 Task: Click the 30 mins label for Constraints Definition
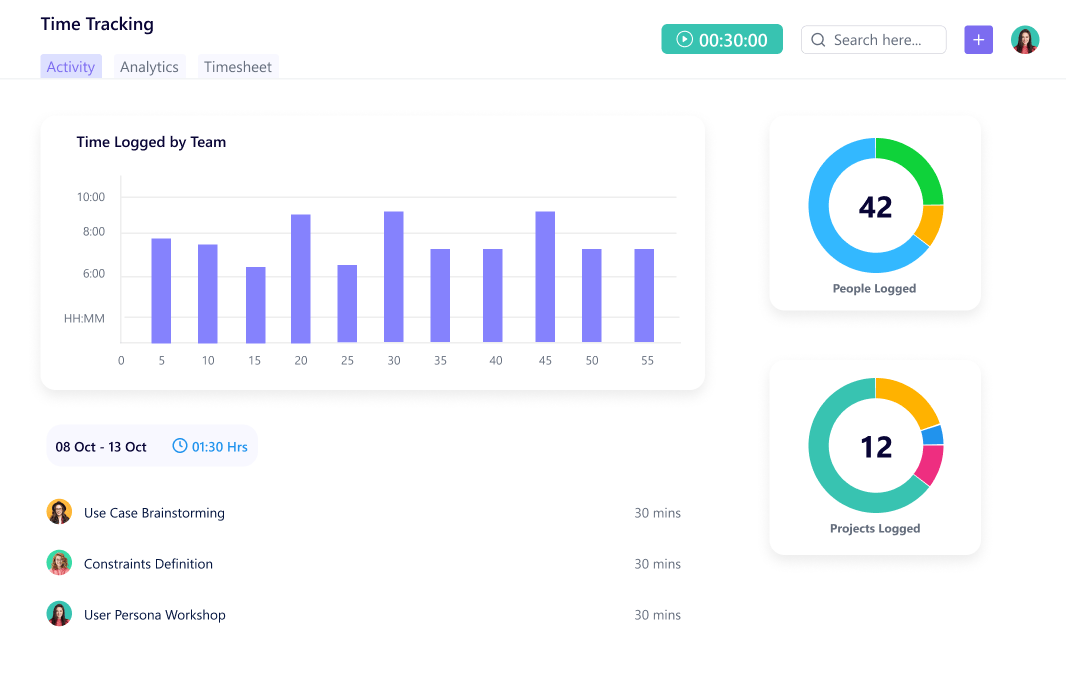(658, 563)
